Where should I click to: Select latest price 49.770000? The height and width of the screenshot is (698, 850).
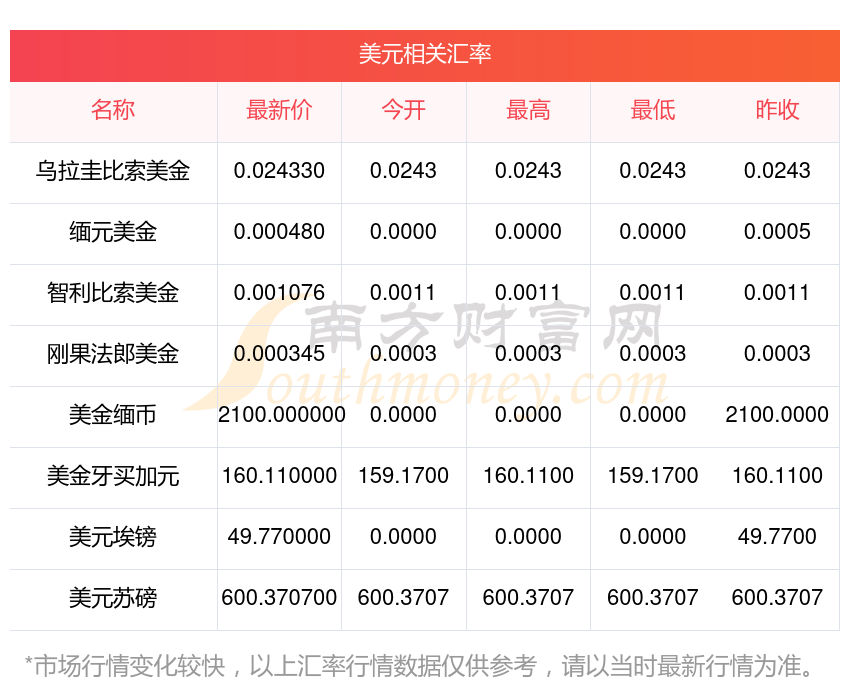[279, 537]
